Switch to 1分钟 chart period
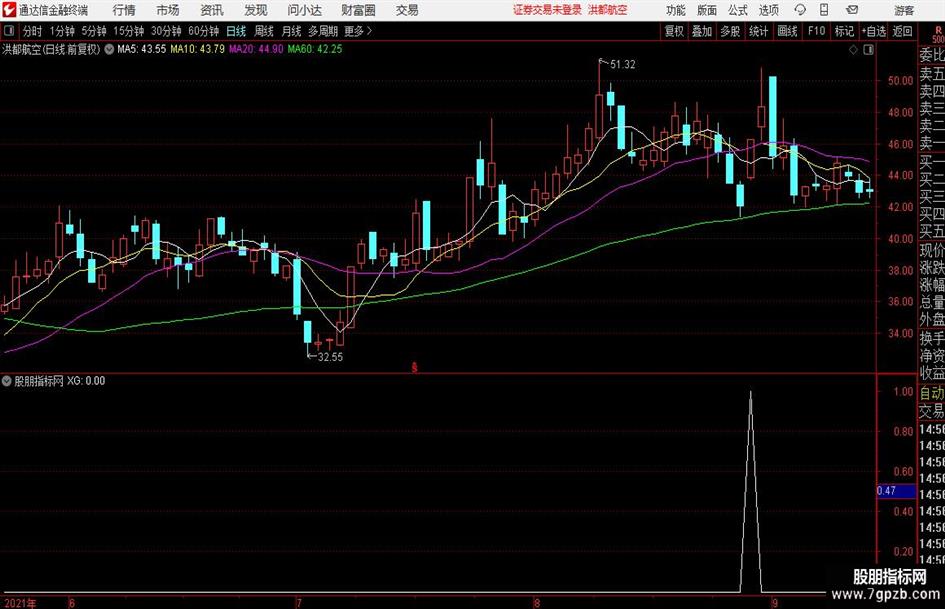 click(x=62, y=31)
